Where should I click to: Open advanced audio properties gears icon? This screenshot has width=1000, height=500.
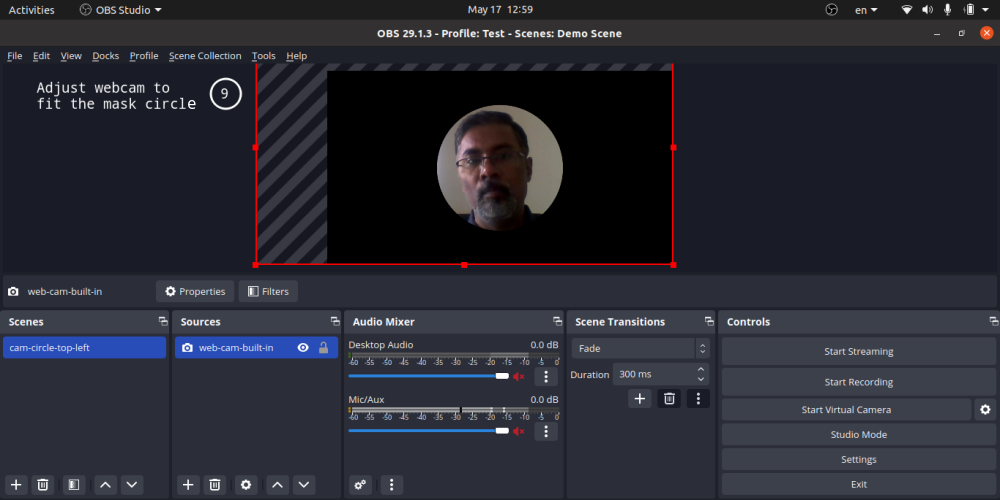[x=360, y=485]
